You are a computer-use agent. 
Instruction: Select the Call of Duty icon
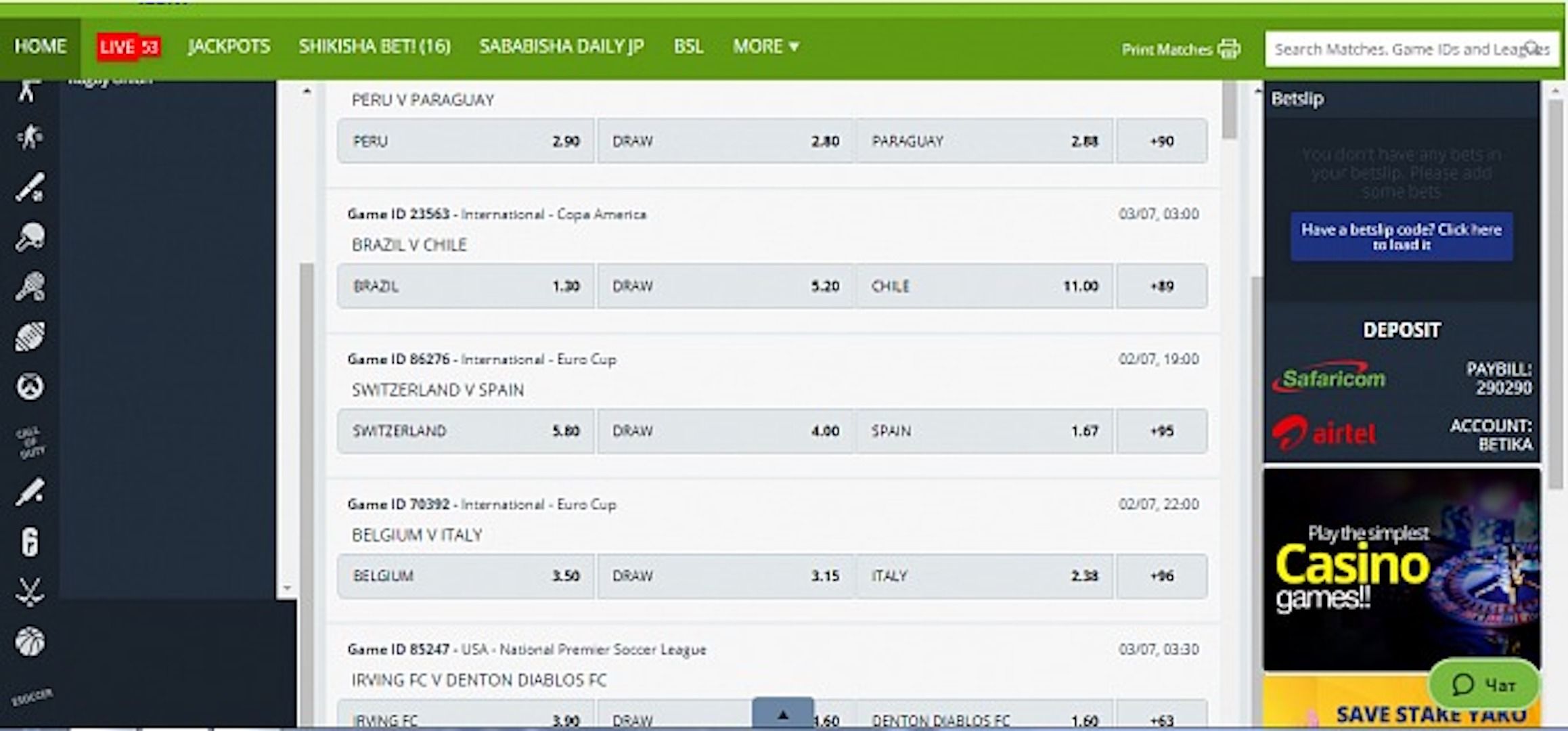pos(30,442)
